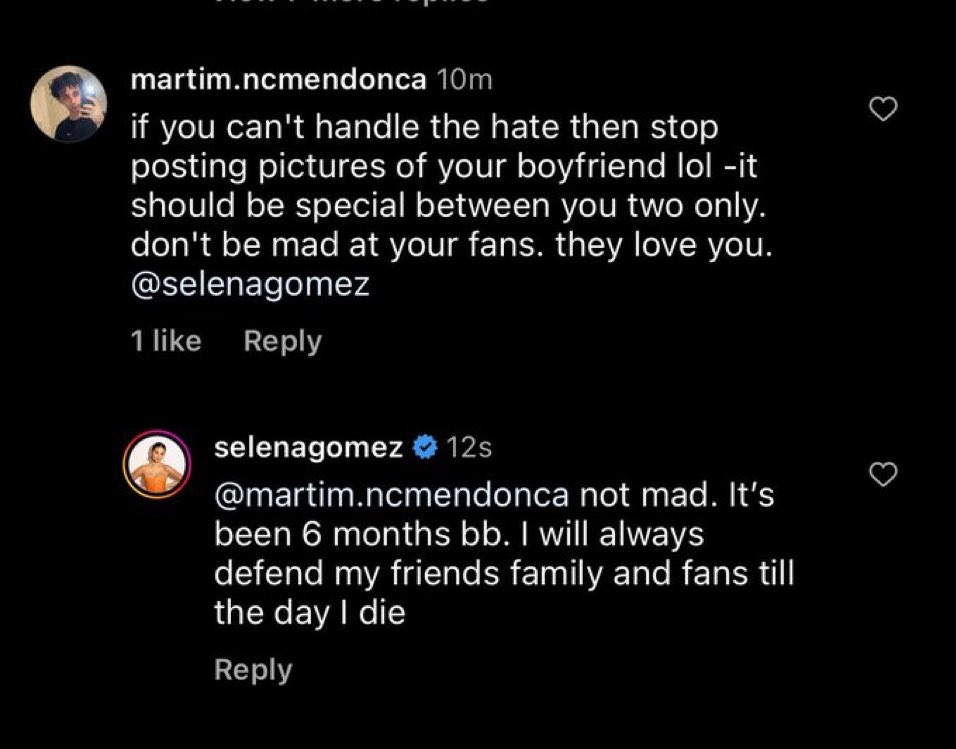This screenshot has width=956, height=749.
Task: Follow the @martim.ncmendonca mention in the reply
Action: tap(391, 495)
